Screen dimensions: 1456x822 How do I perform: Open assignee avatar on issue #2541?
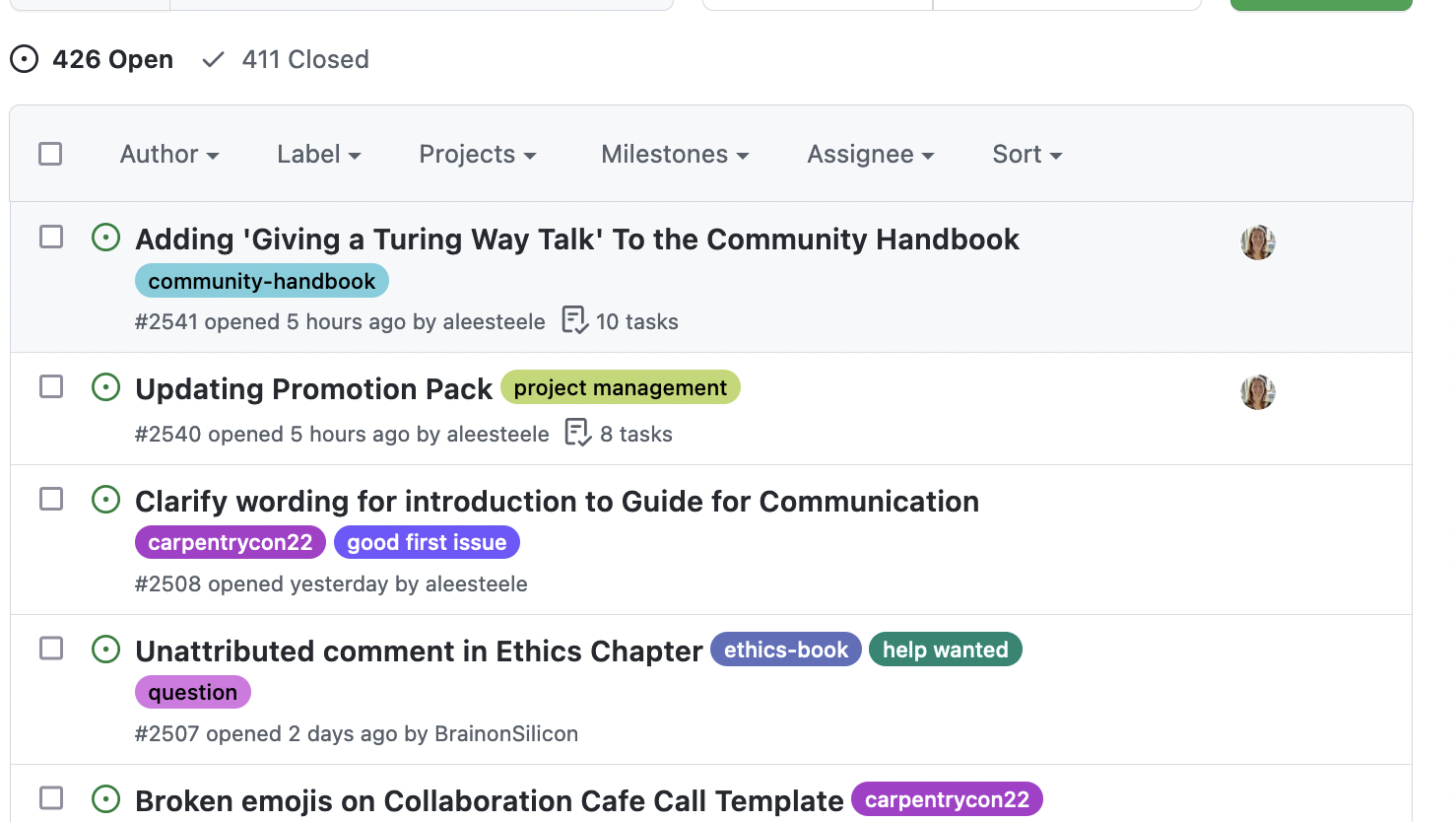pos(1258,242)
